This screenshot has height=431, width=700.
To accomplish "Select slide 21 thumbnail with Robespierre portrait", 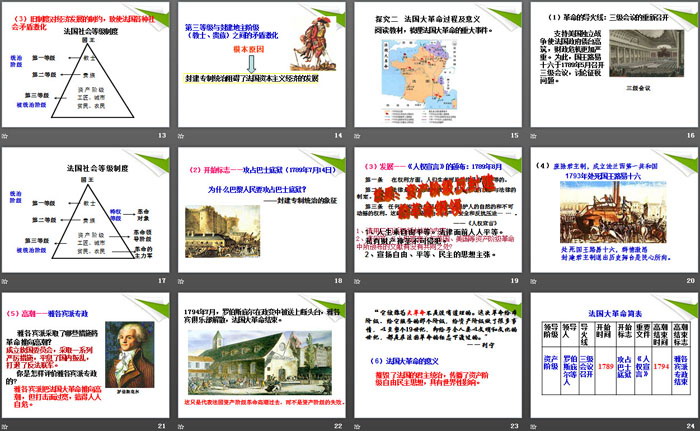I will point(86,356).
